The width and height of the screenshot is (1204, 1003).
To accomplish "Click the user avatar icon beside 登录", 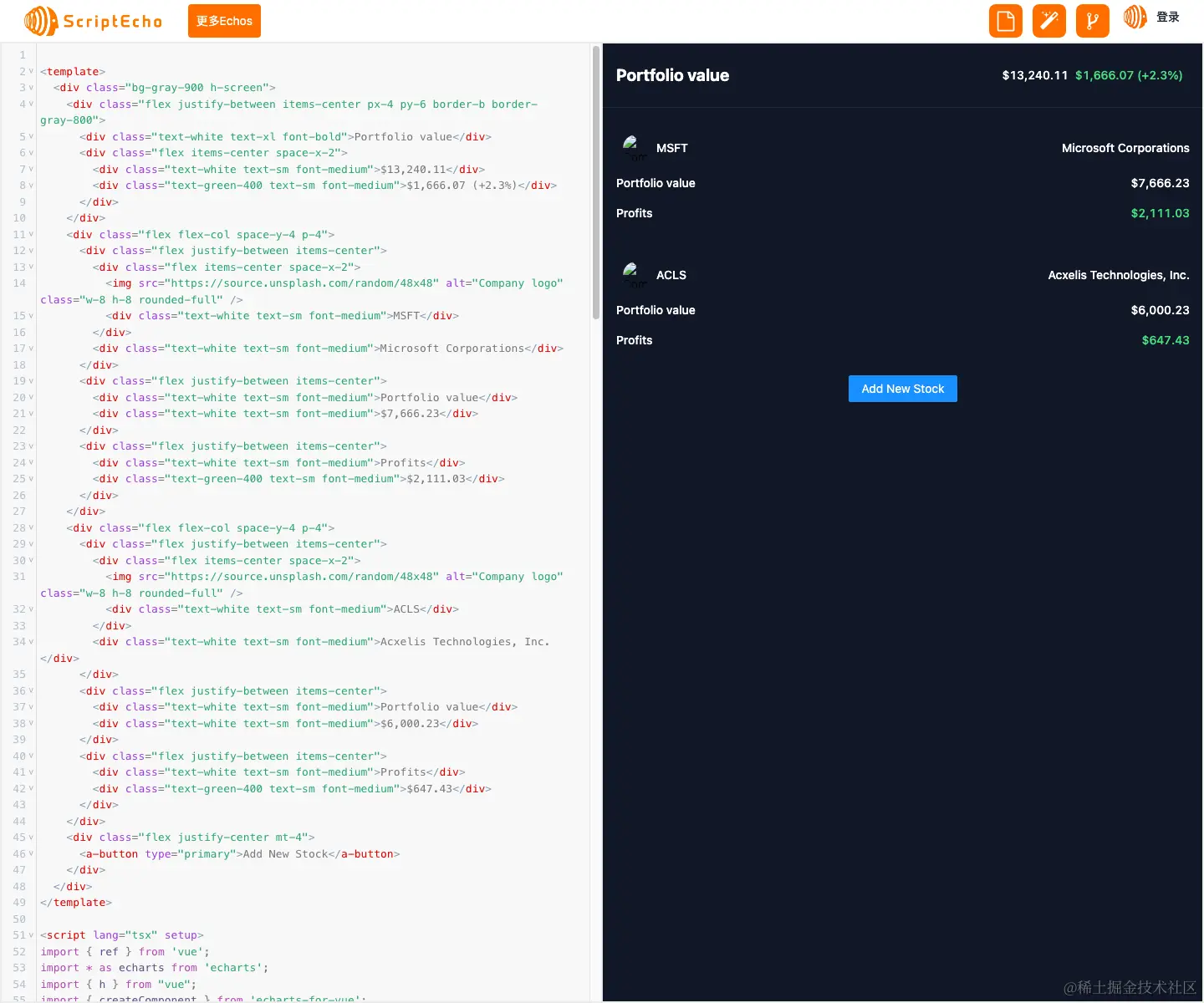I will [1135, 17].
